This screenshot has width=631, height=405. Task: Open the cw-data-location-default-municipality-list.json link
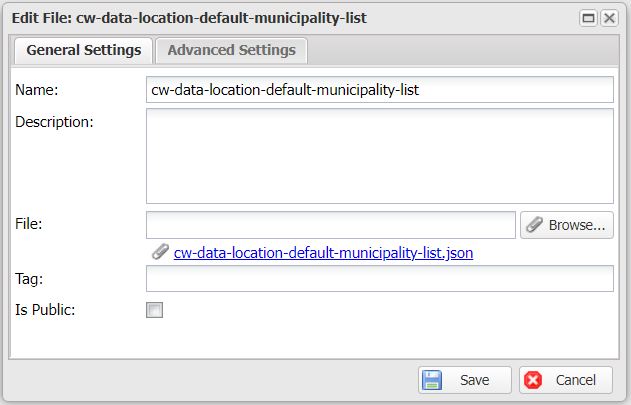[x=323, y=253]
